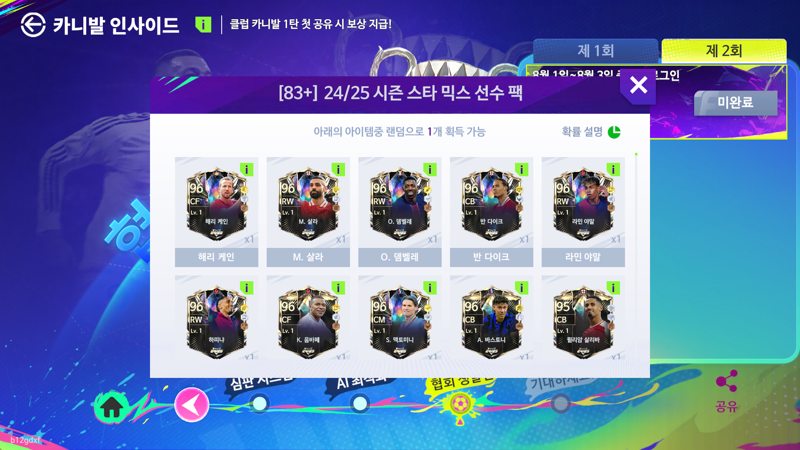Select the 제 2회 tab

(724, 51)
